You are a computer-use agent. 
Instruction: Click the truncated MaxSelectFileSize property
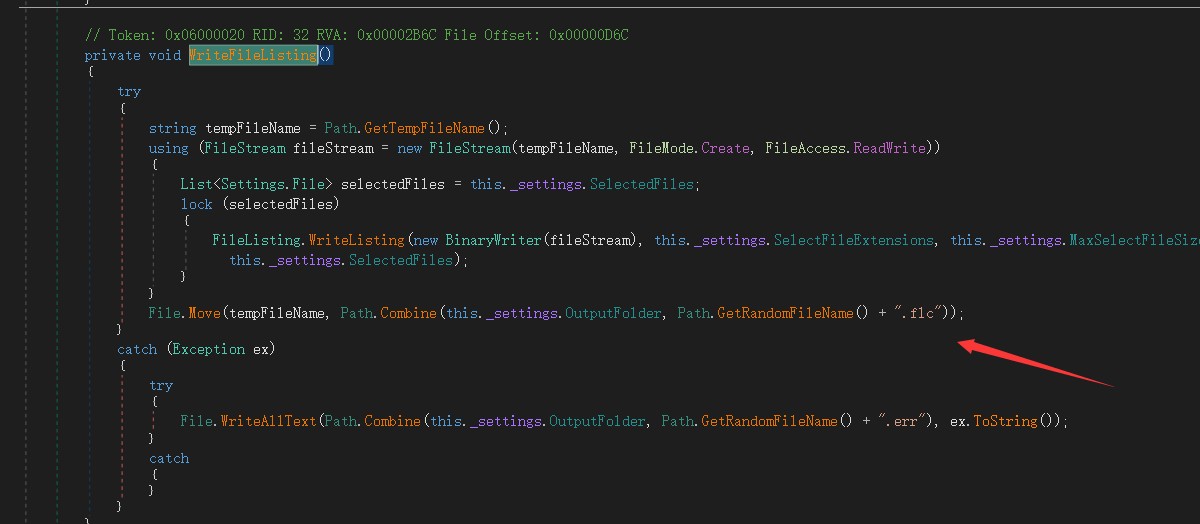click(x=1134, y=240)
